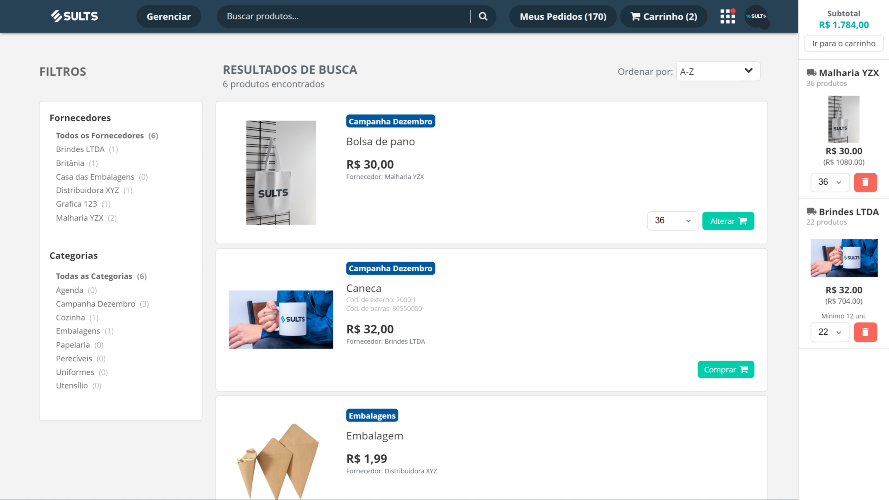Open the Gerenciar menu

pyautogui.click(x=168, y=16)
